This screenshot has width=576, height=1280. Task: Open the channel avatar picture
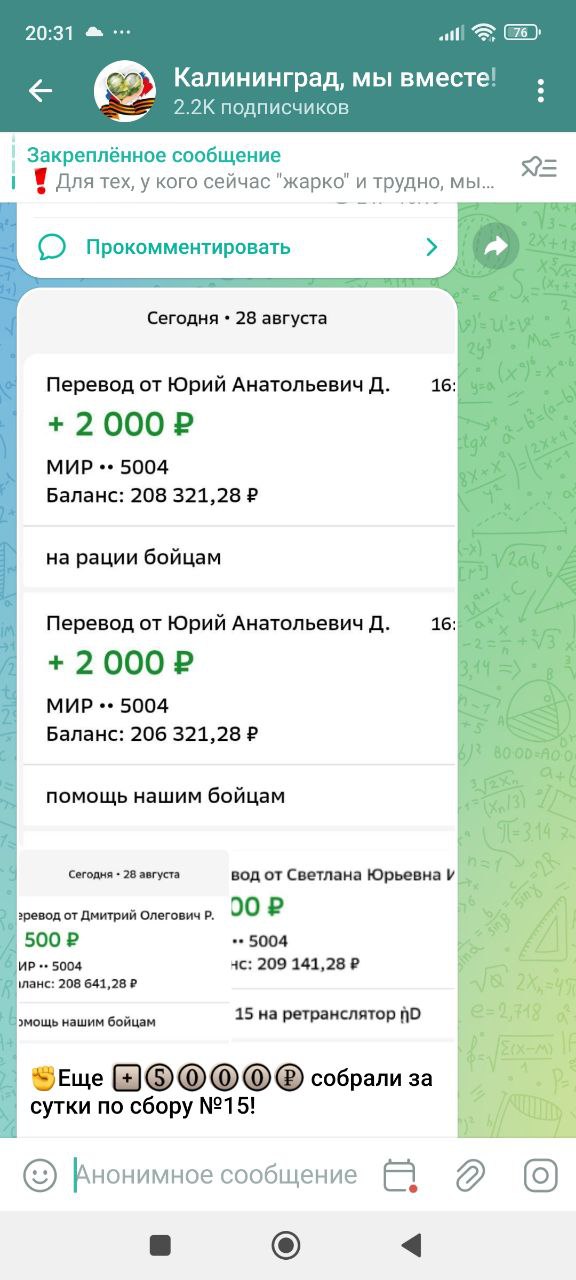[125, 91]
